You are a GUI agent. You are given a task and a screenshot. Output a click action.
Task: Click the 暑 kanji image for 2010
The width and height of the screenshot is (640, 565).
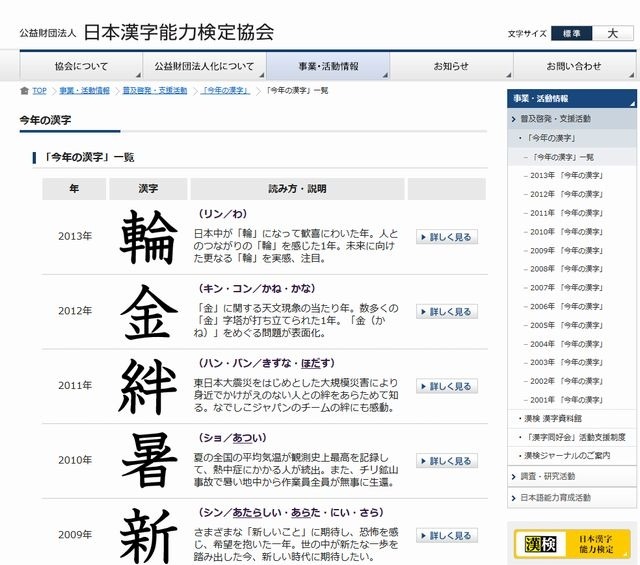pyautogui.click(x=149, y=460)
